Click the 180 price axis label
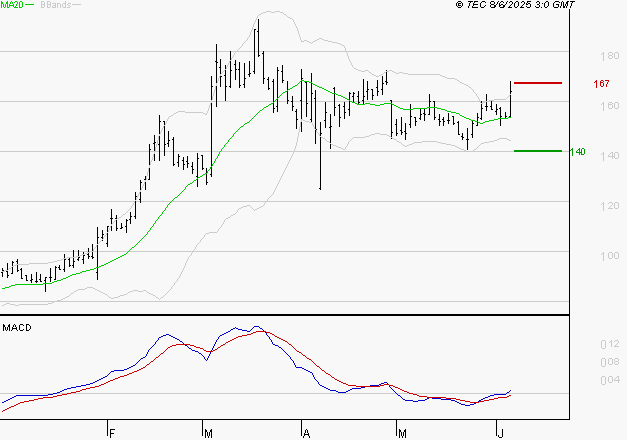This screenshot has height=440, width=627. point(610,56)
